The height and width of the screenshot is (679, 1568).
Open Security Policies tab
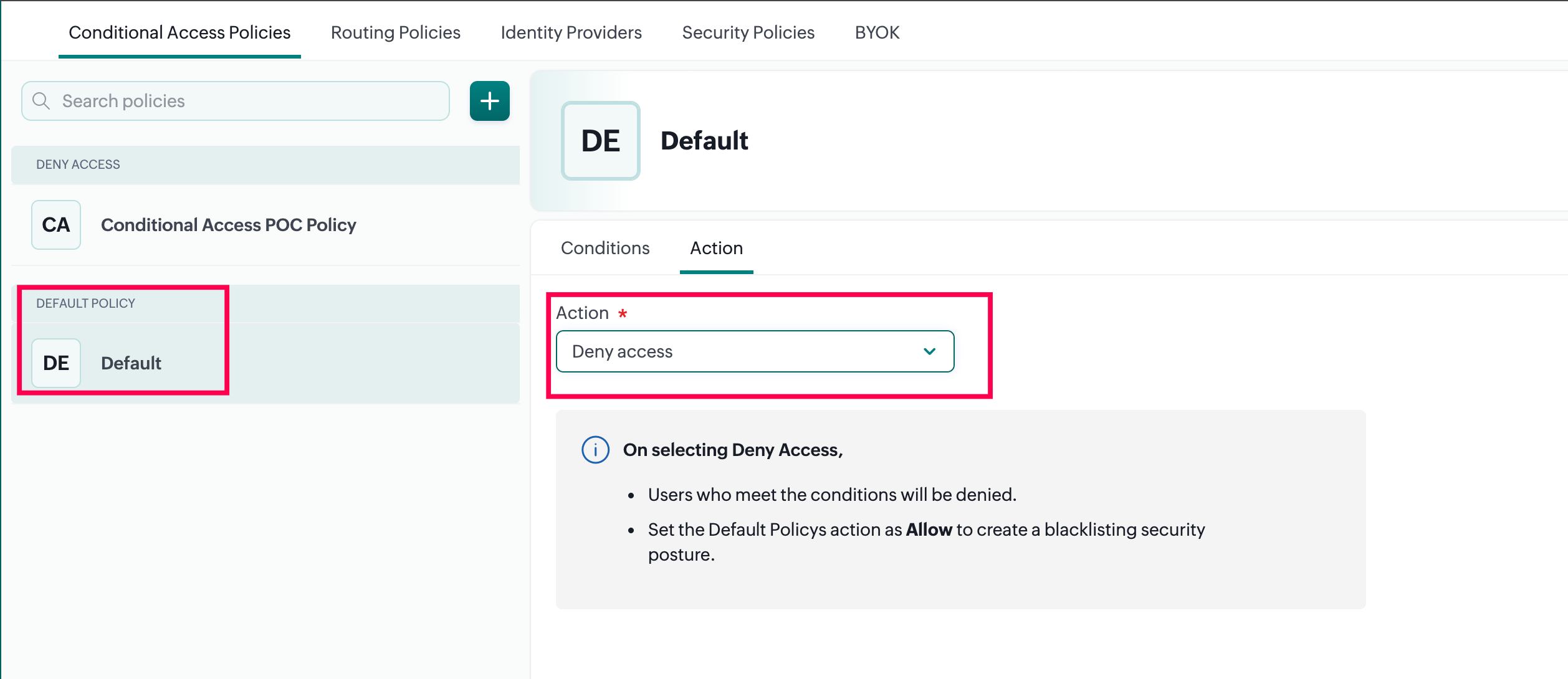748,32
